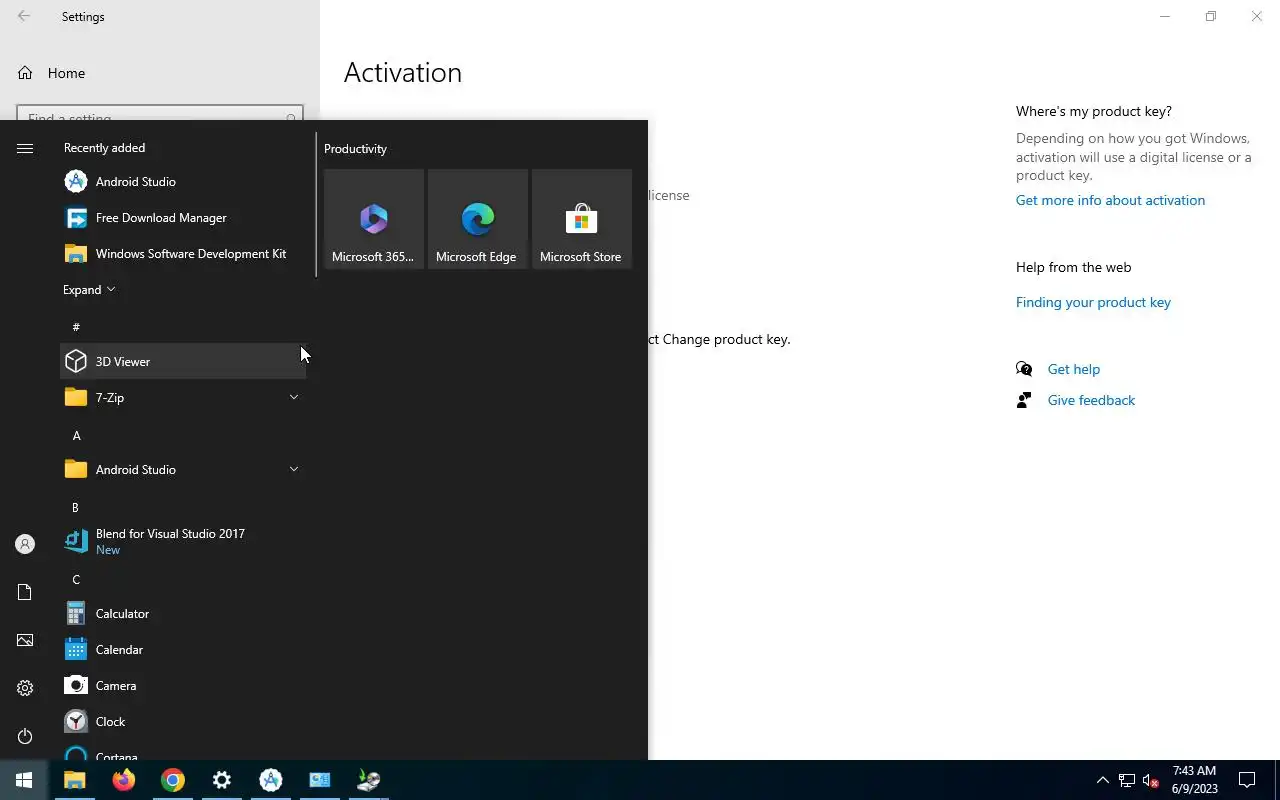Open Camera app

point(183,686)
